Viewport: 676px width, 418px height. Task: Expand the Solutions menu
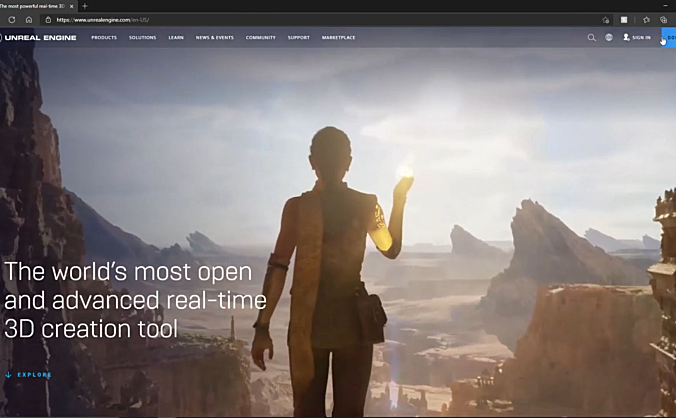(x=142, y=38)
